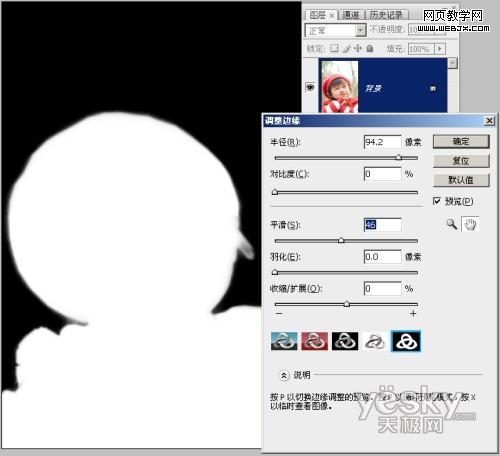Click the lock all padlock icon
500x456 pixels.
coord(370,49)
